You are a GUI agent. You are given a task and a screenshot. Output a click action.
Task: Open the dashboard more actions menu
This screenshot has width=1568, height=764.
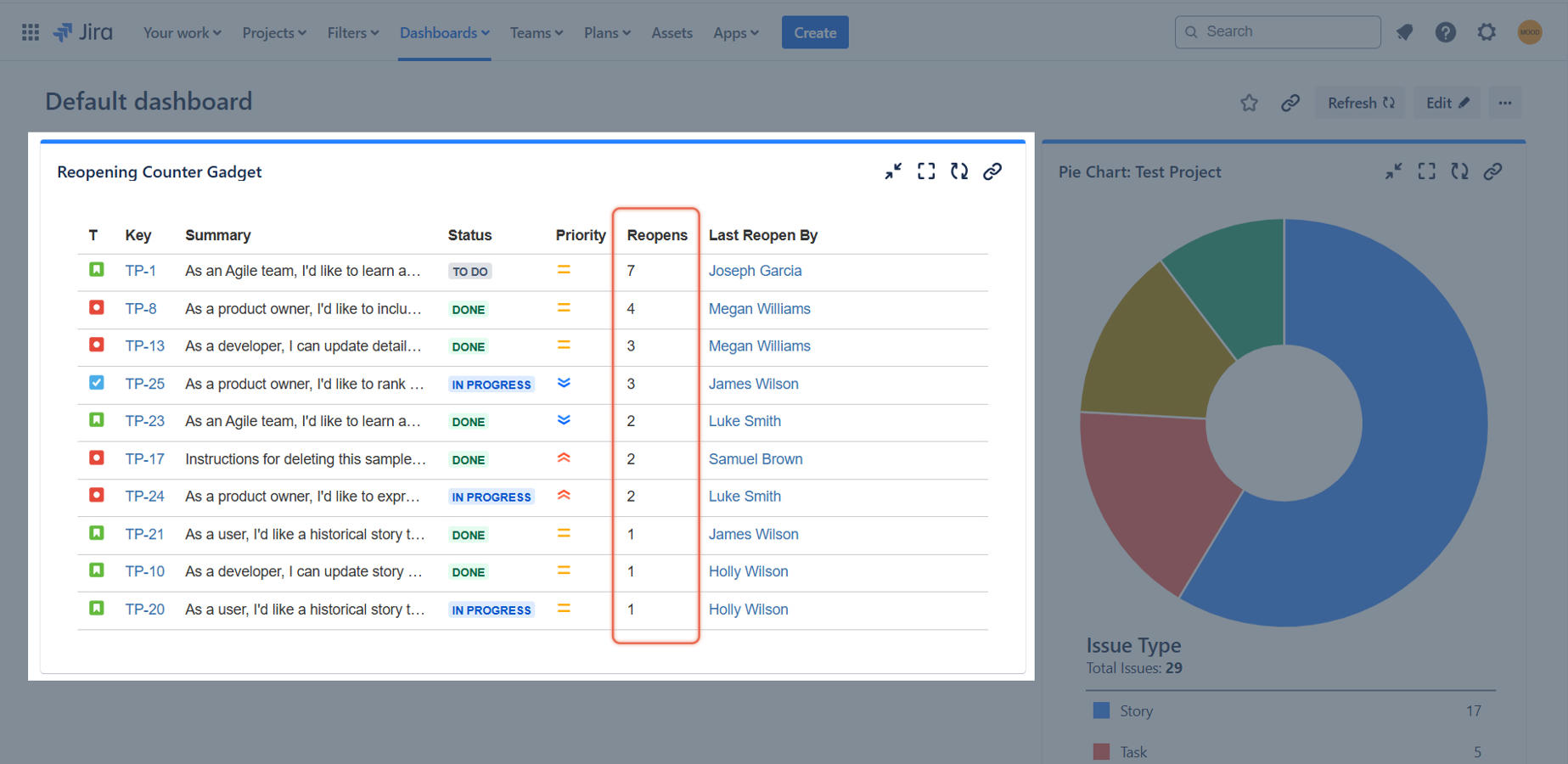pos(1505,103)
